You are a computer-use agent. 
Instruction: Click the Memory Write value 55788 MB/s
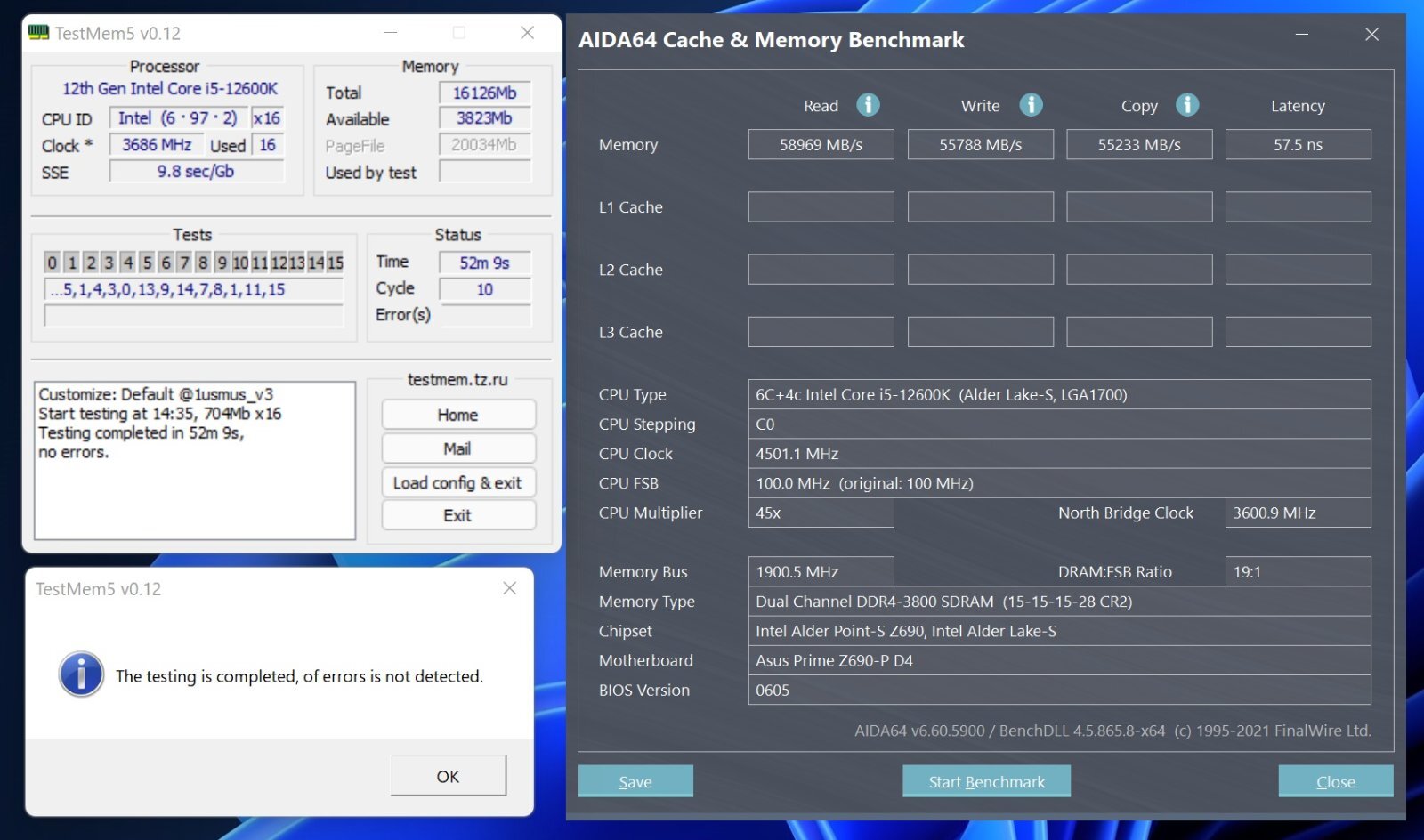(x=980, y=144)
